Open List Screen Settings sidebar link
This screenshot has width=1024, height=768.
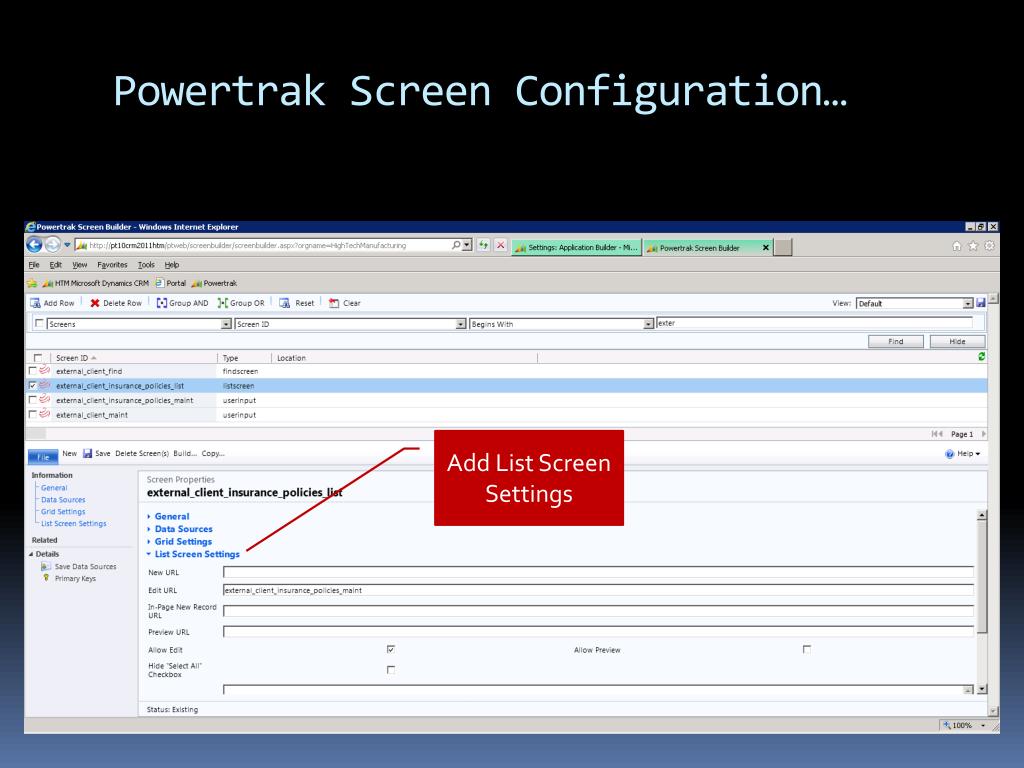[x=74, y=524]
